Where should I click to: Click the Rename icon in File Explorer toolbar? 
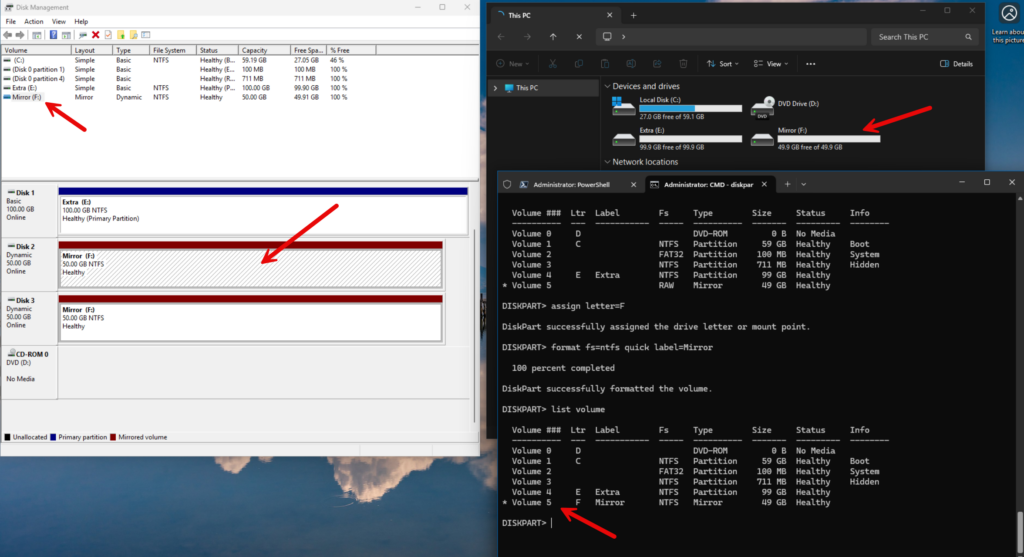point(631,64)
